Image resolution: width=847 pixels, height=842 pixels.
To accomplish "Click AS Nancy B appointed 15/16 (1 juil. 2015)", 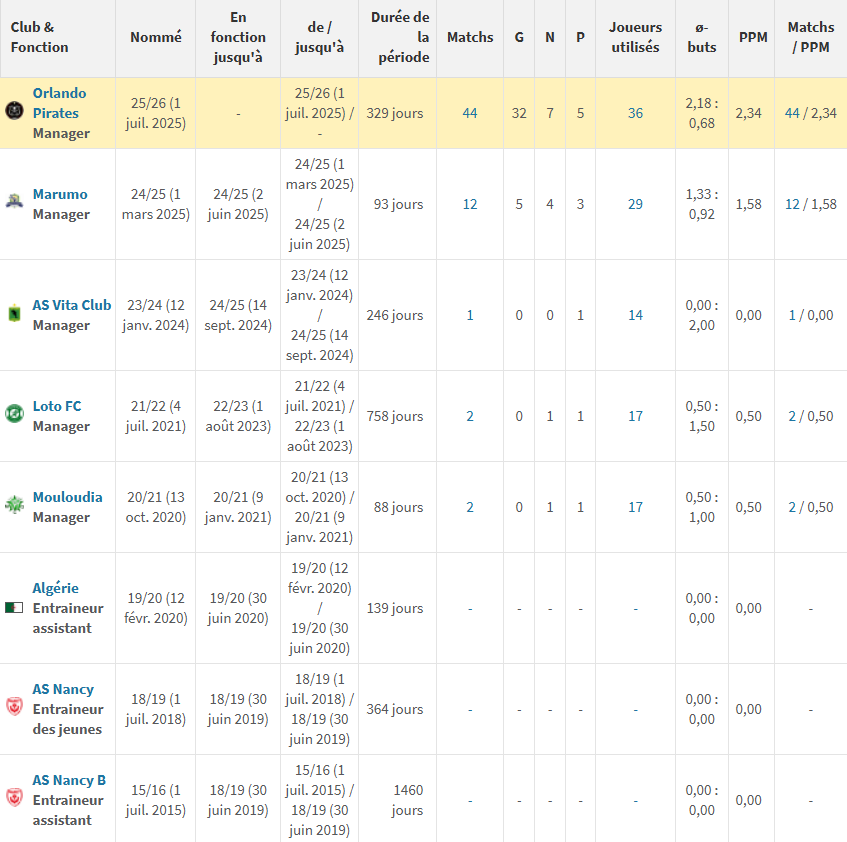I will 156,800.
